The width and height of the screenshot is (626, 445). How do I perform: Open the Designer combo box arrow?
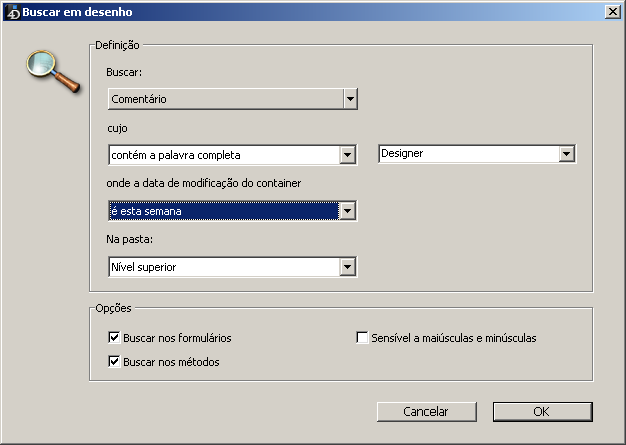point(567,154)
